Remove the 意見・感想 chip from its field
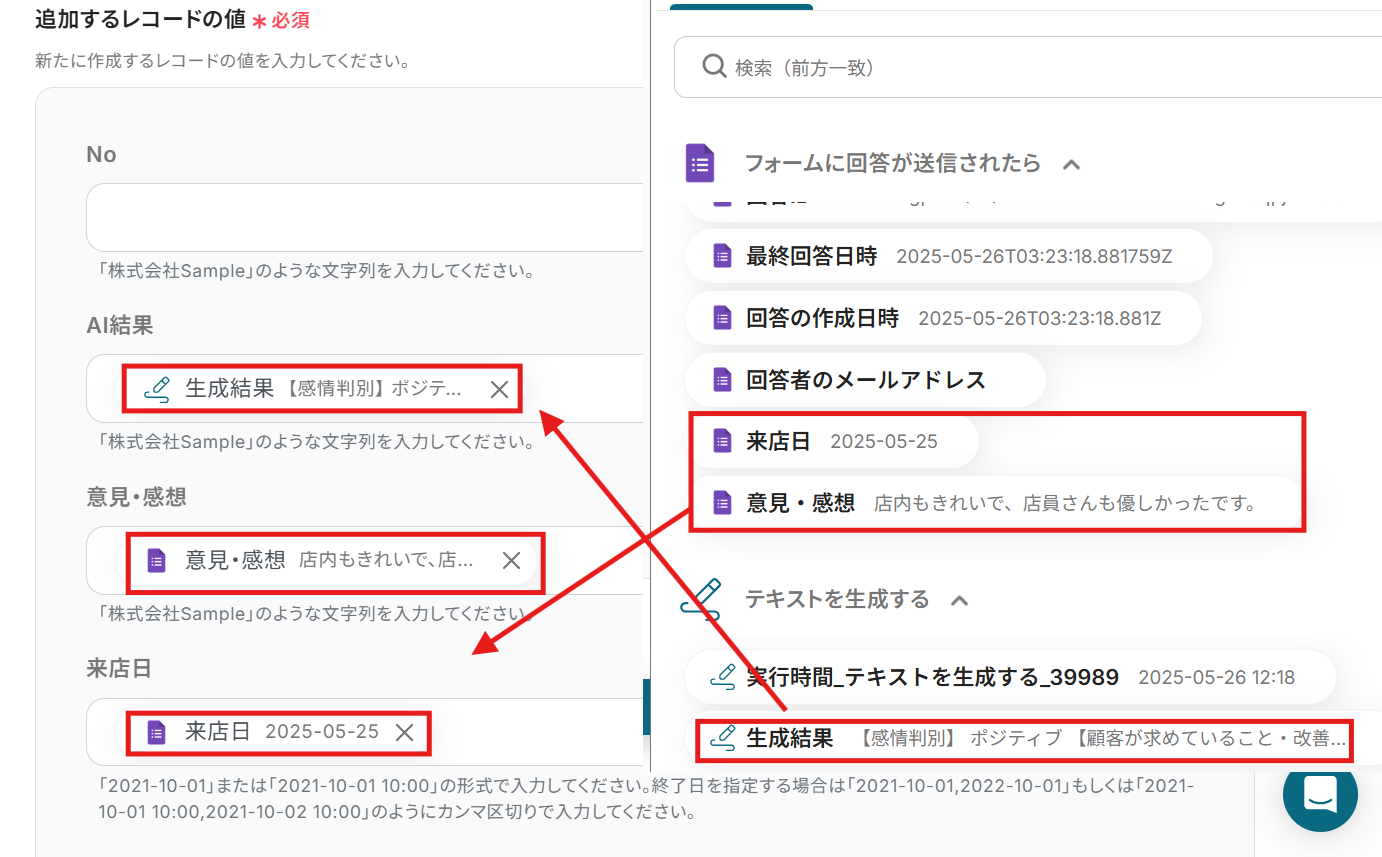Image resolution: width=1382 pixels, height=857 pixels. click(x=511, y=561)
